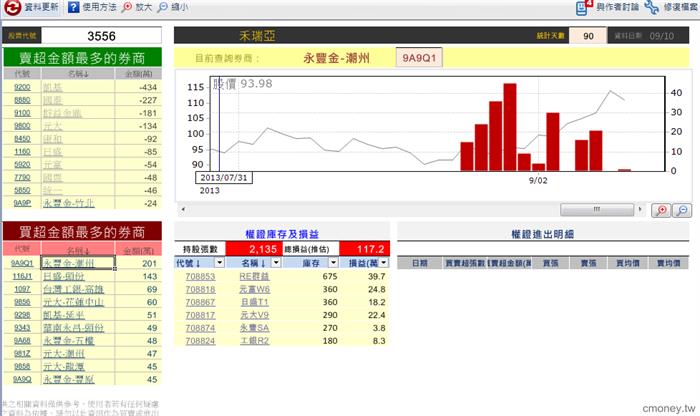The height and width of the screenshot is (416, 700).
Task: Select the chart scrollbar thumb
Action: [597, 209]
